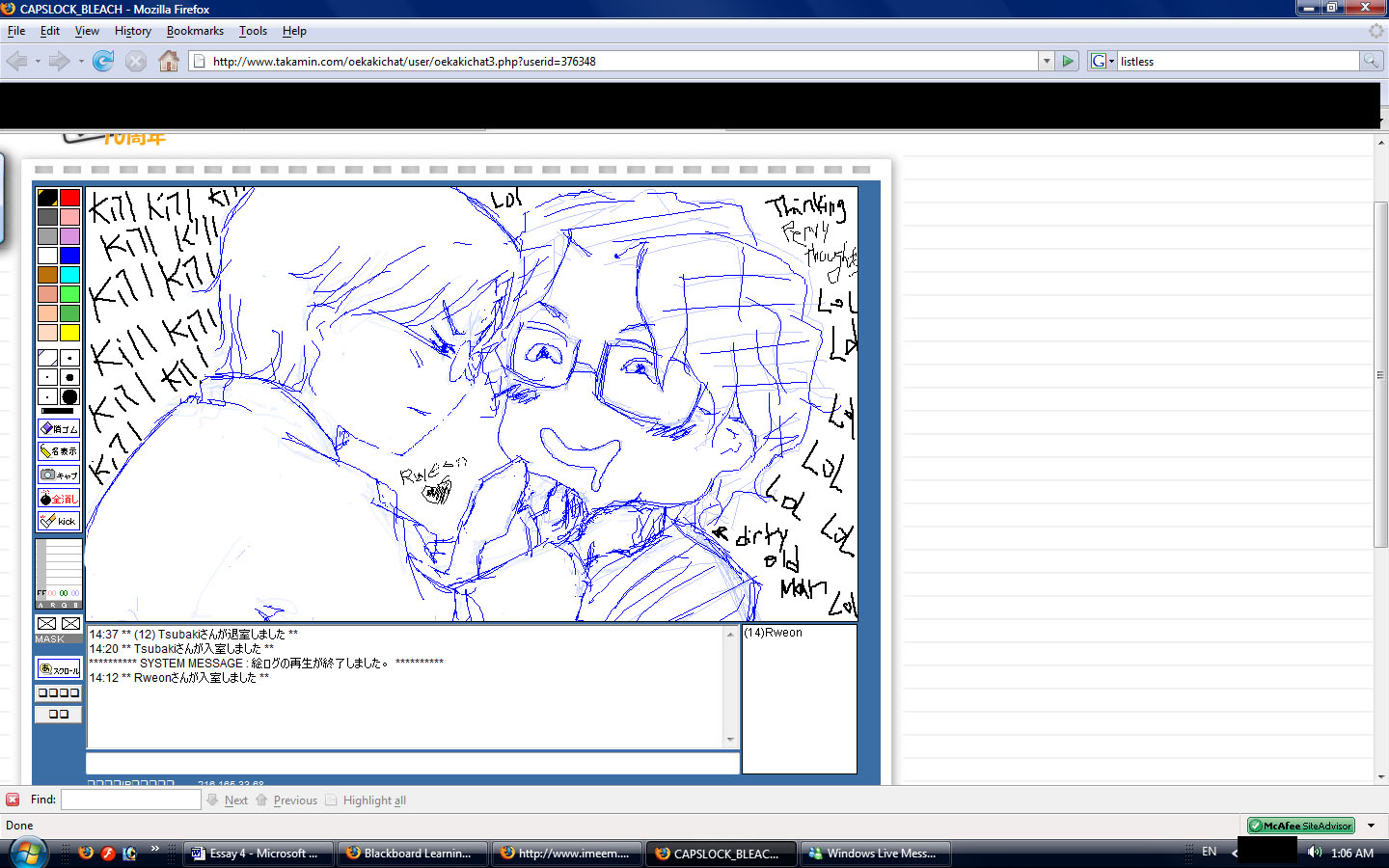Viewport: 1389px width, 868px height.
Task: Click the camera capture (キャプ) button
Action: (x=59, y=475)
